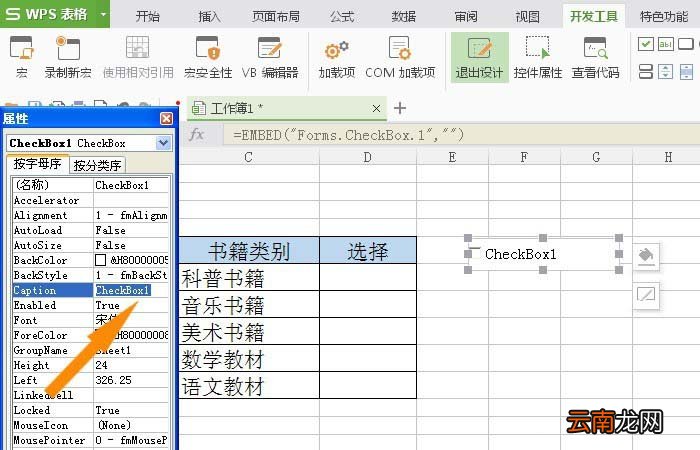Select the Left value 326.25
Viewport: 700px width, 450px height.
131,380
